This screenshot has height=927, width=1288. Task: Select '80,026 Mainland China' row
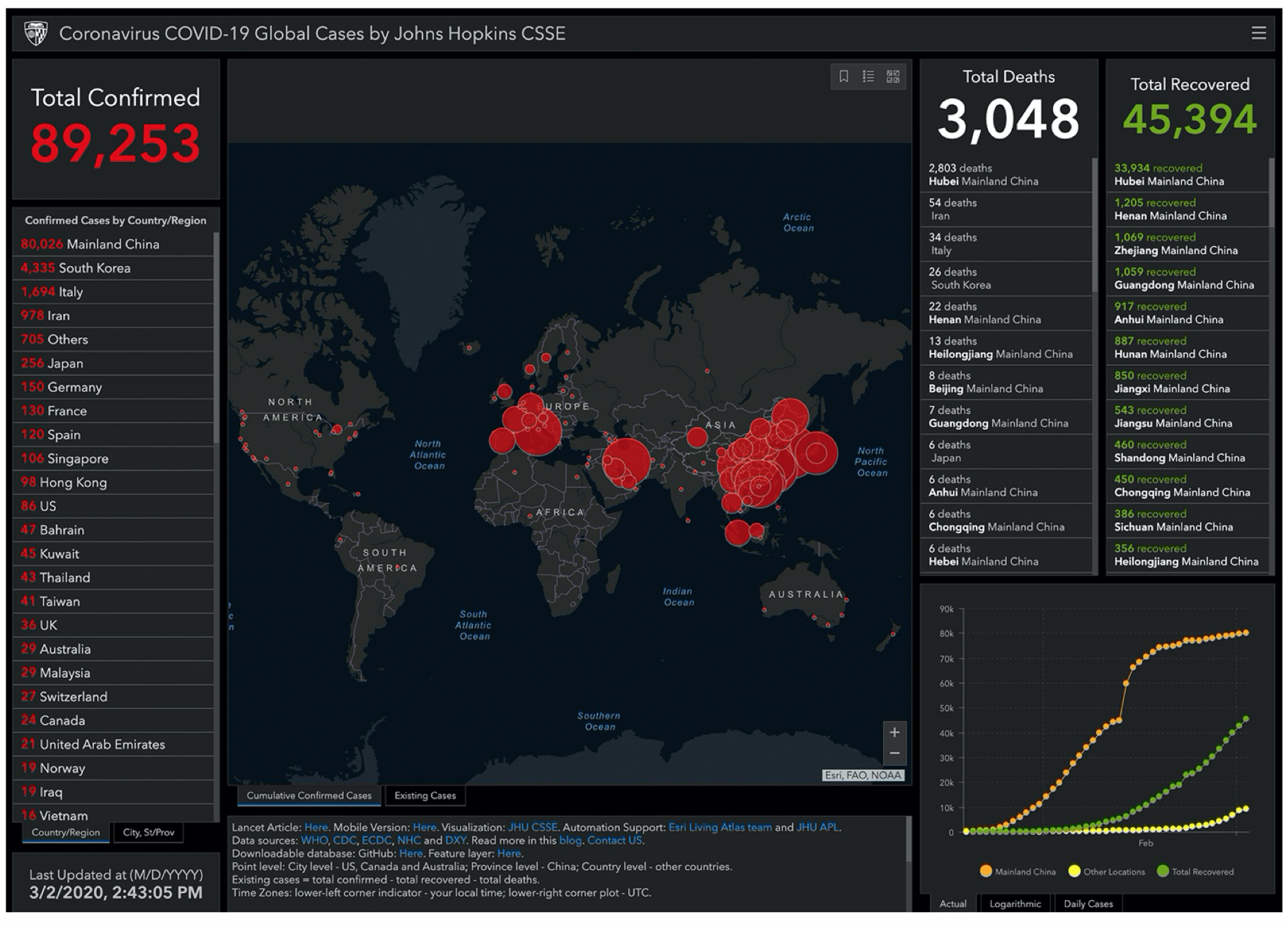click(x=113, y=244)
